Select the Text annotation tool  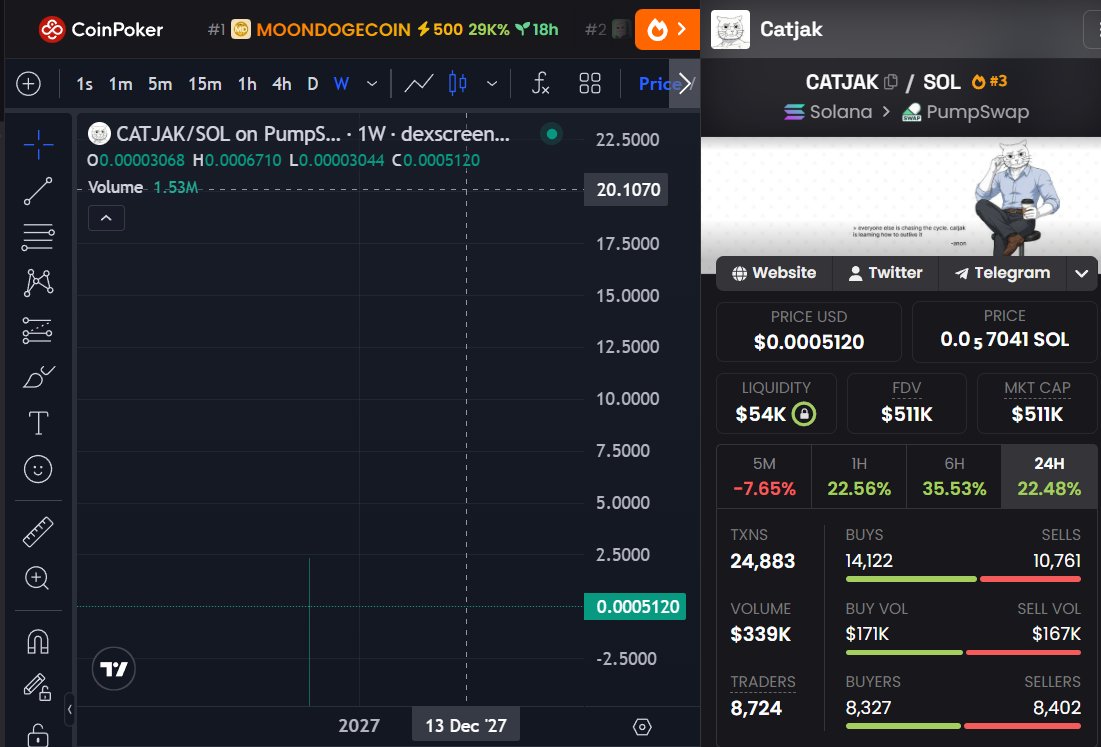pyautogui.click(x=38, y=423)
